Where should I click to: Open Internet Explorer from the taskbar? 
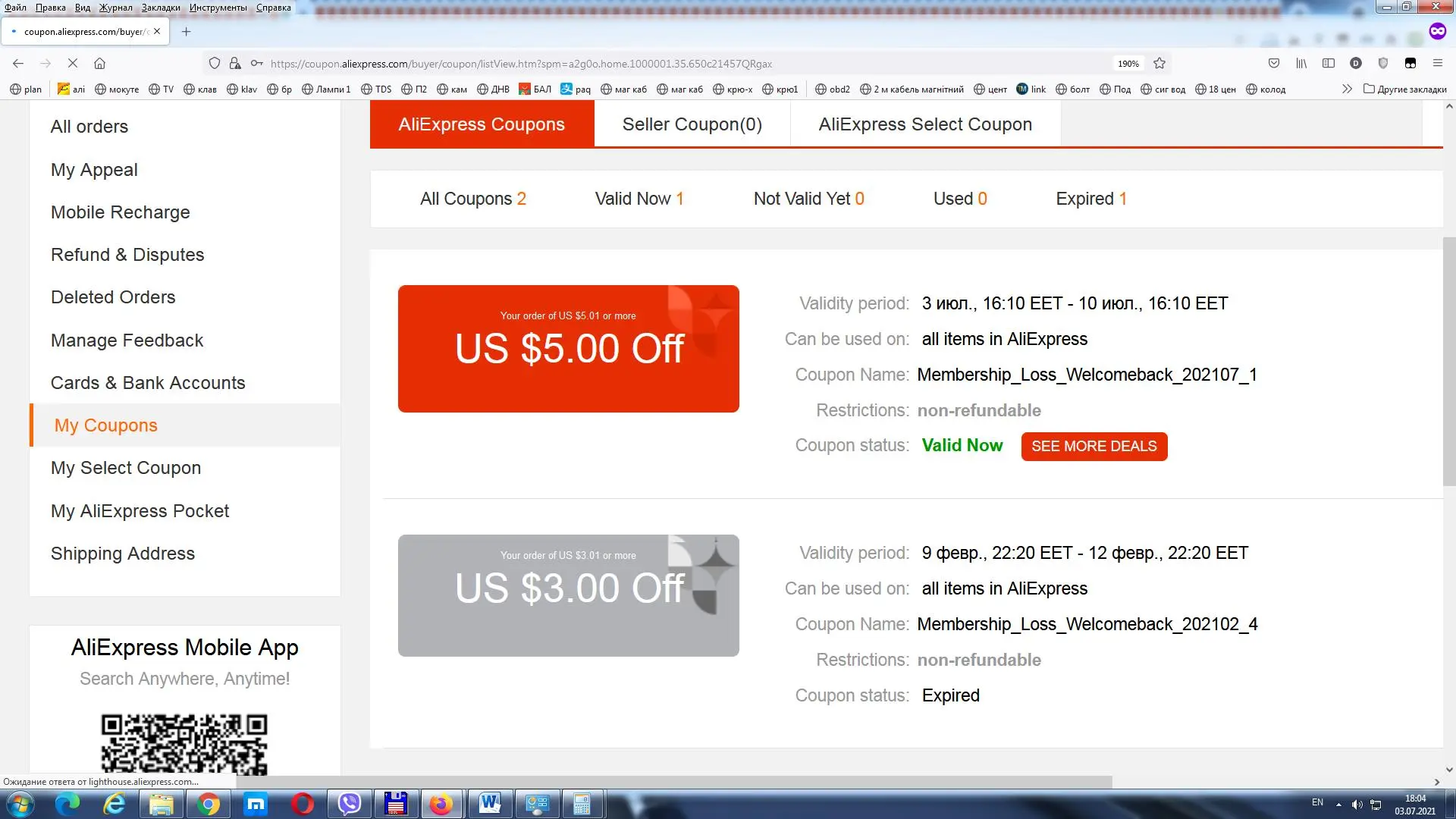[115, 804]
